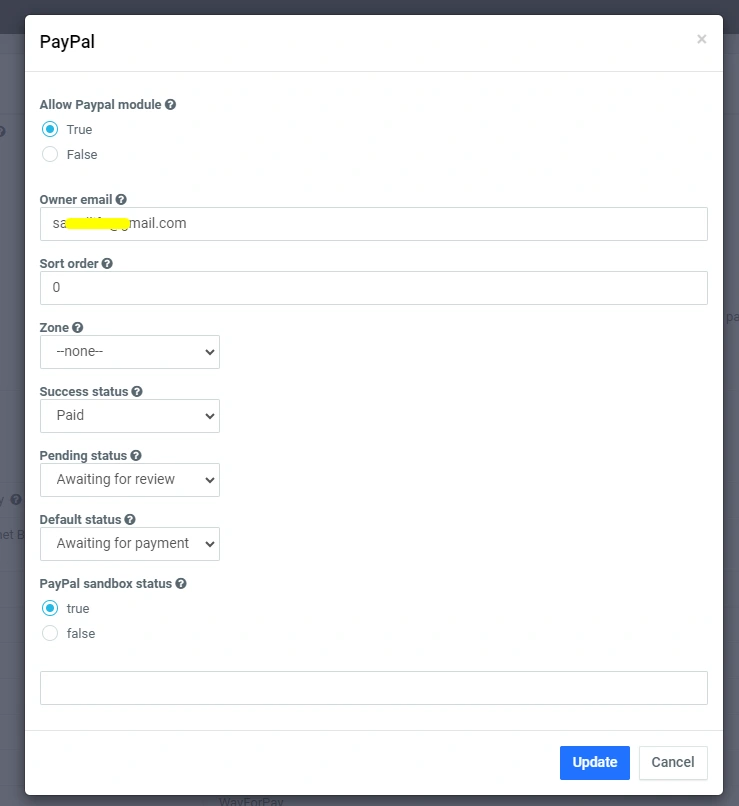Set PayPal sandbox status to false
Image resolution: width=739 pixels, height=806 pixels.
(50, 633)
